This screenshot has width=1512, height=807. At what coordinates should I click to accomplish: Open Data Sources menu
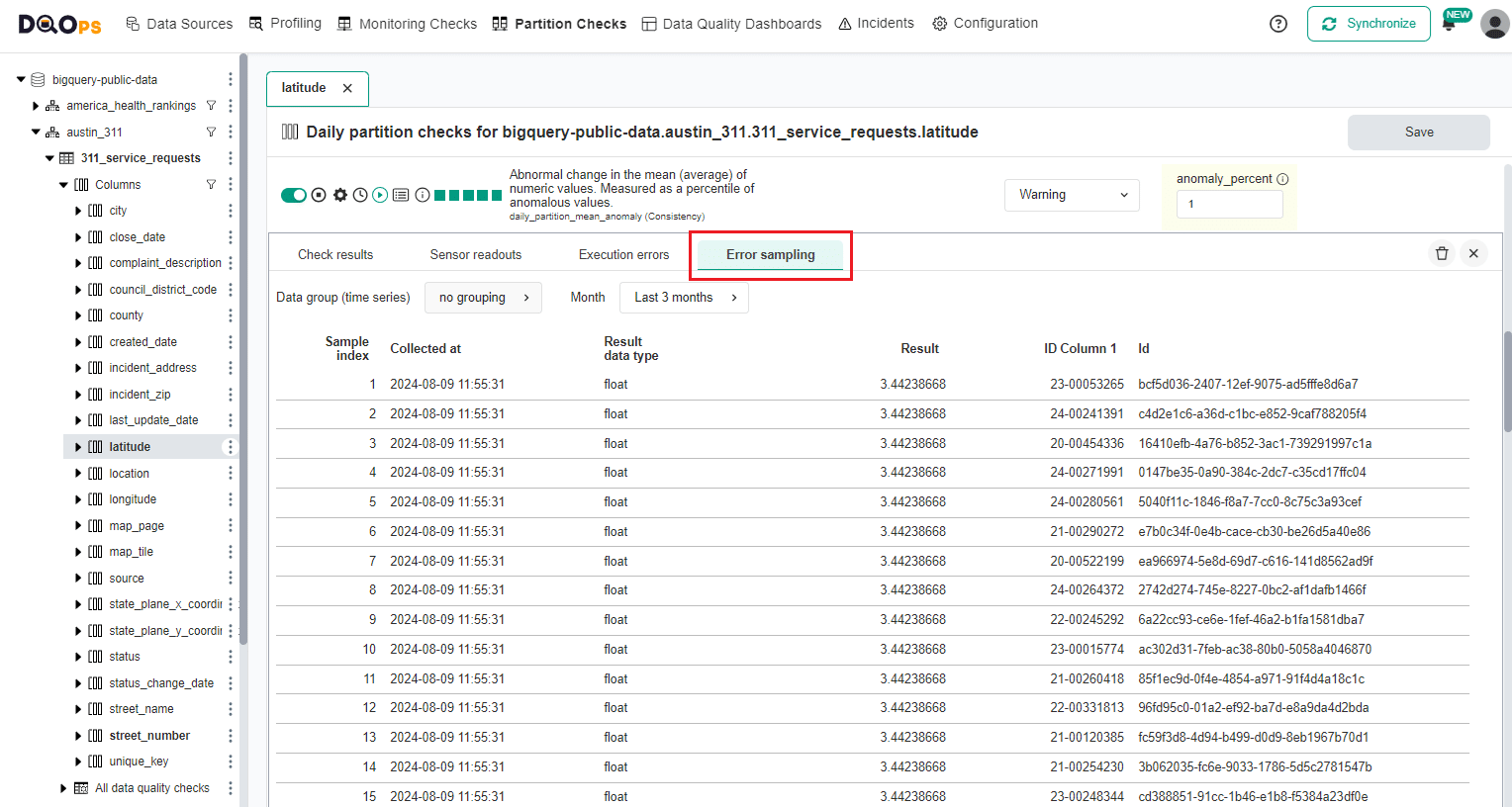point(179,24)
